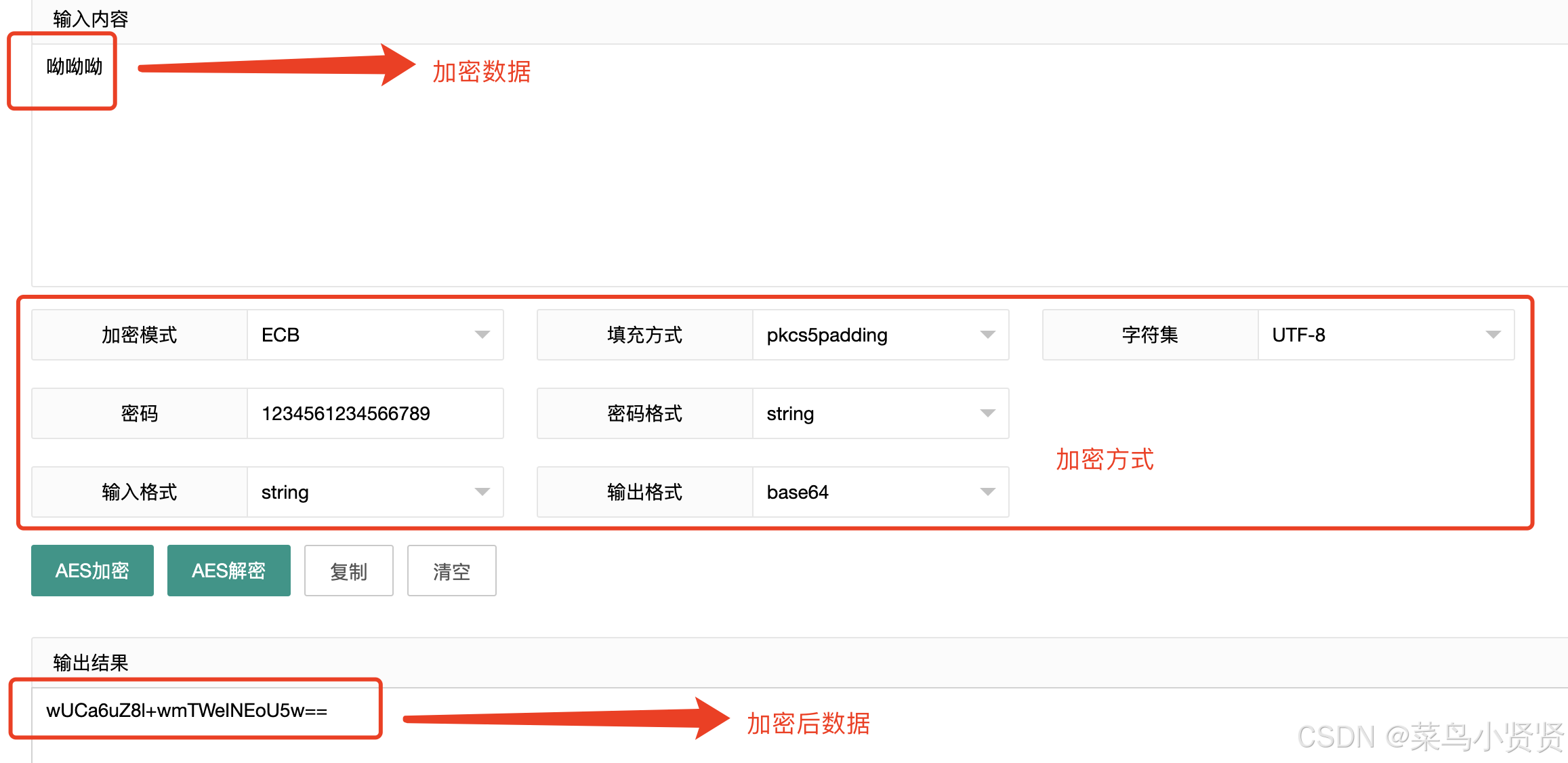The image size is (1568, 763).
Task: Click the 字符集 charset label
Action: coord(1149,334)
